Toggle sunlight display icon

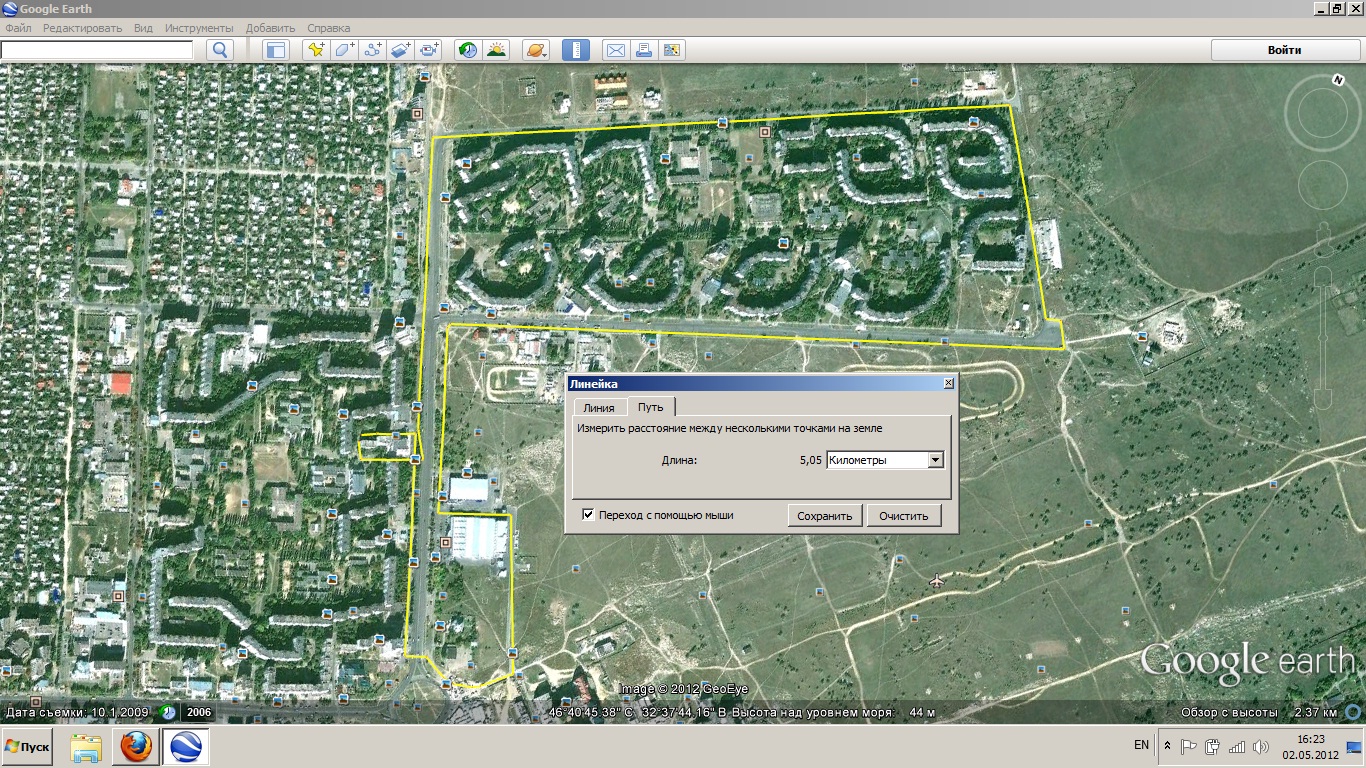coord(496,50)
